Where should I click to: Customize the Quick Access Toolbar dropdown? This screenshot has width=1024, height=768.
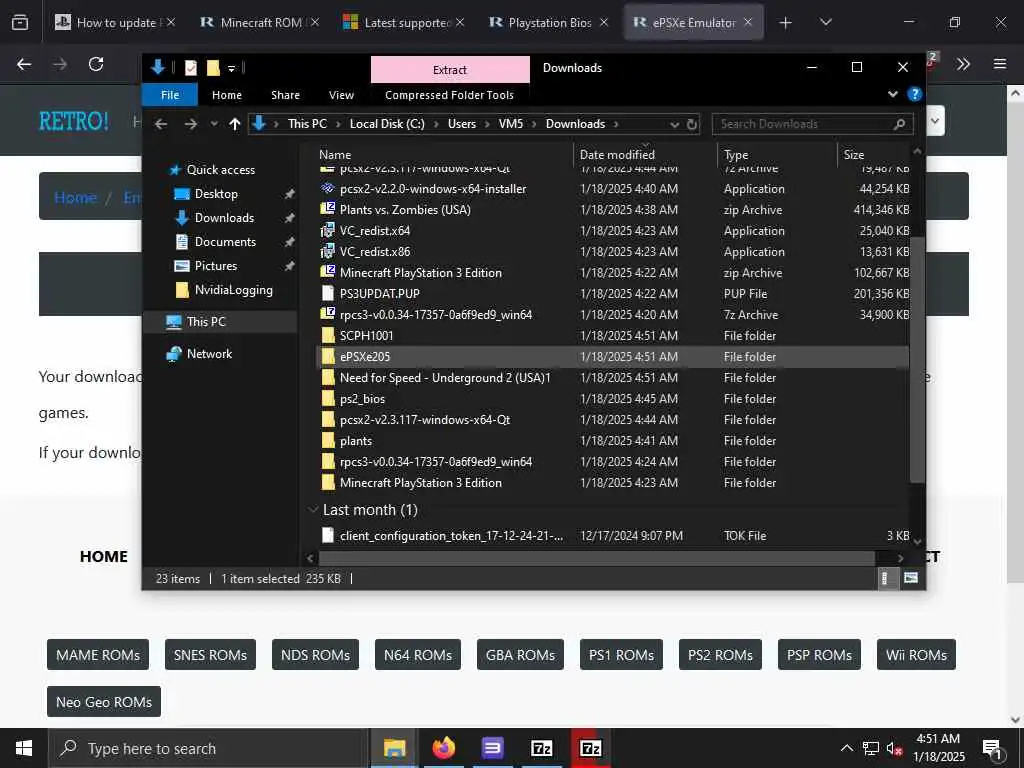coord(231,68)
